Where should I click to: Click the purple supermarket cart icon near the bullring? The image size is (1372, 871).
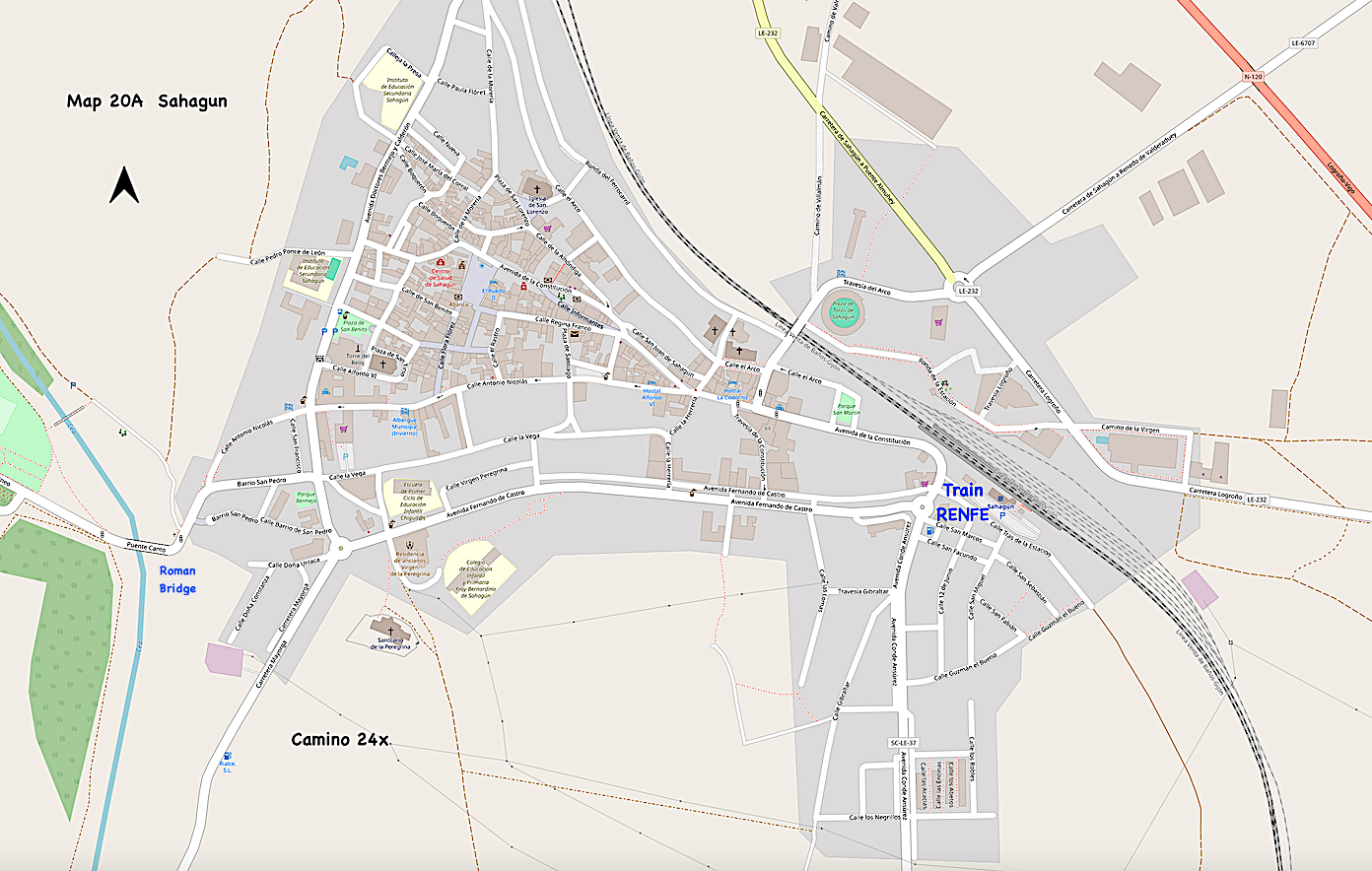point(938,321)
